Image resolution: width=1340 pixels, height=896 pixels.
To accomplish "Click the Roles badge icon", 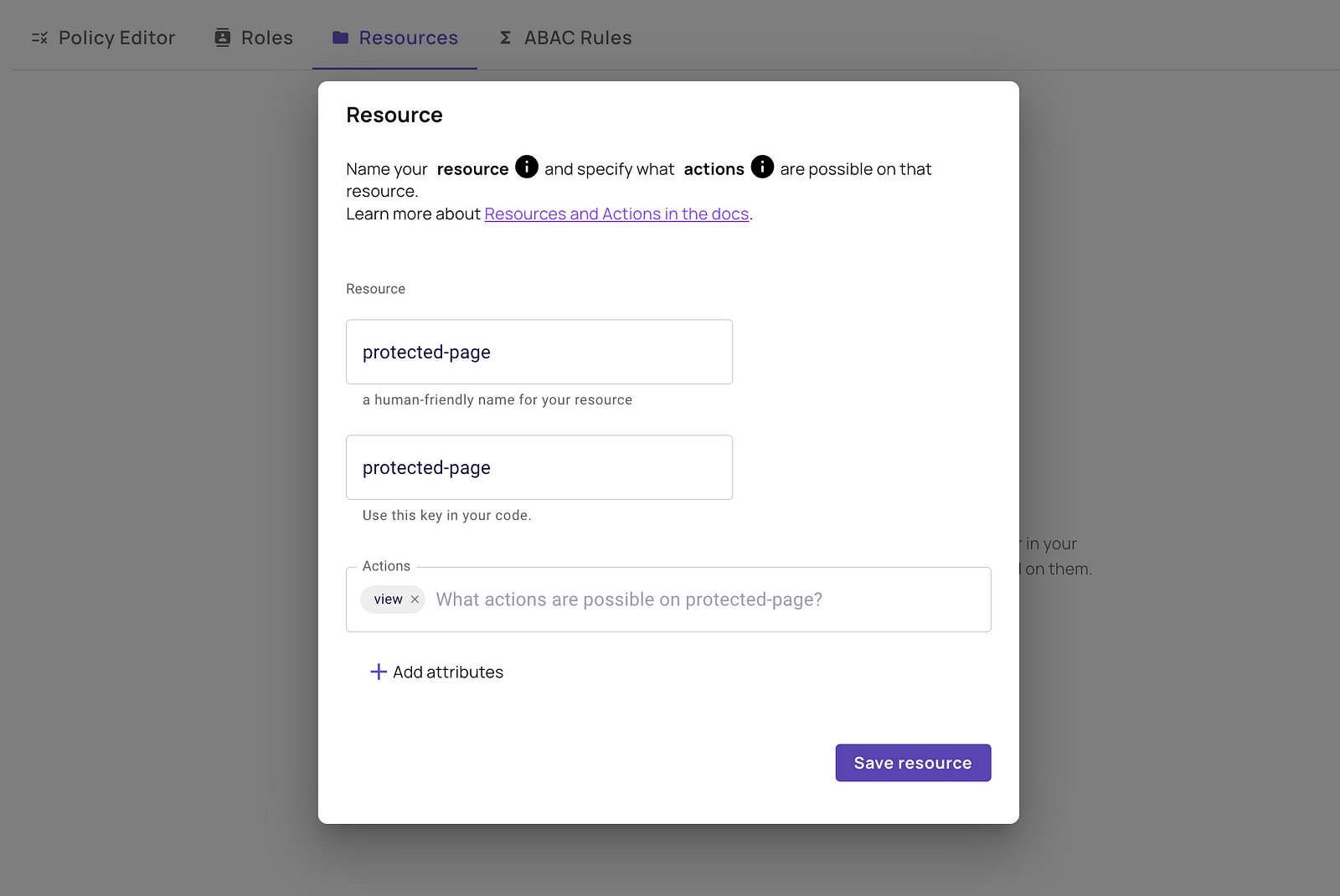I will (222, 38).
